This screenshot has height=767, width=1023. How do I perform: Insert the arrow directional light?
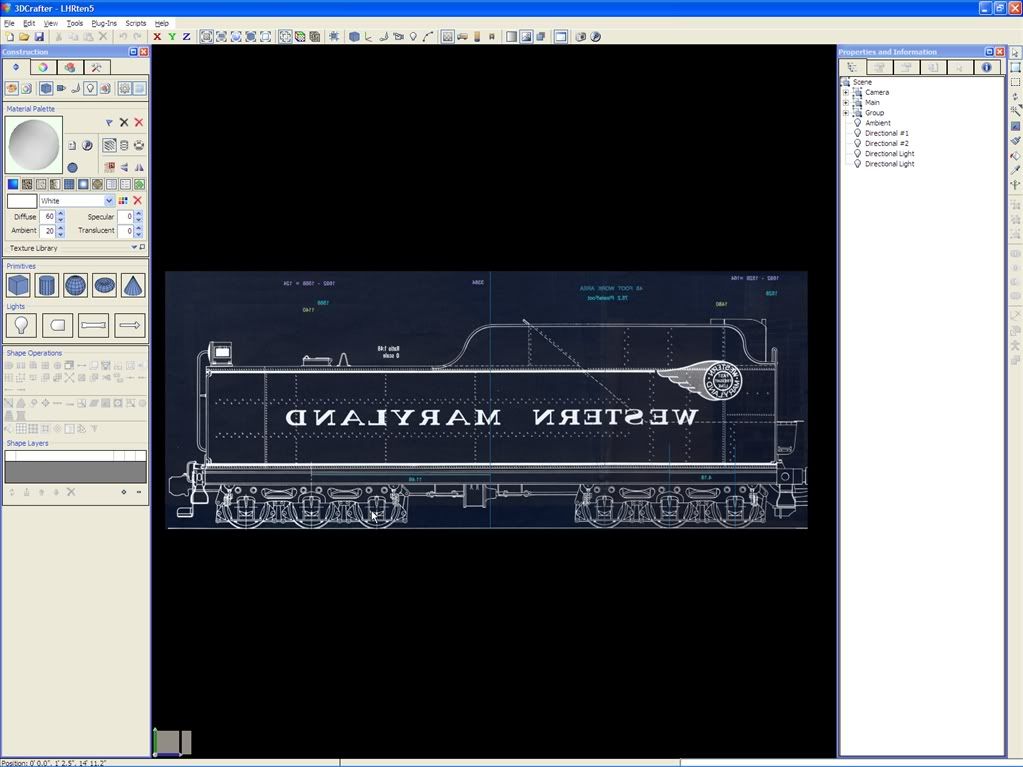coord(129,325)
